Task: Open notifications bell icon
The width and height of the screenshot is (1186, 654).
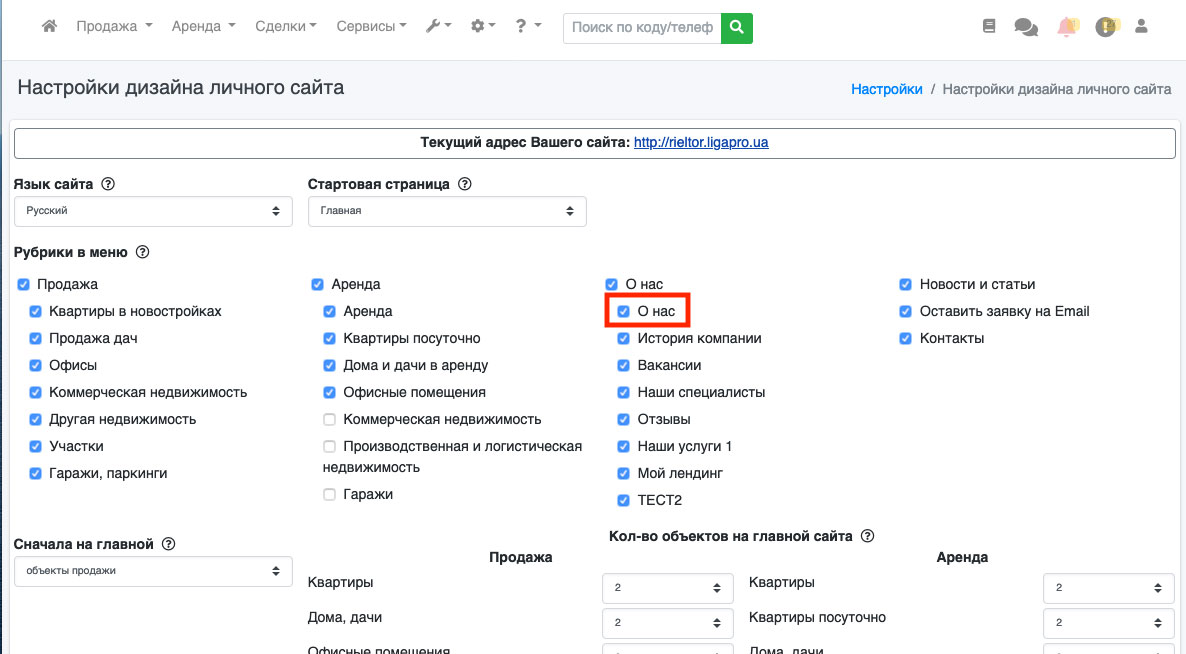Action: 1066,27
